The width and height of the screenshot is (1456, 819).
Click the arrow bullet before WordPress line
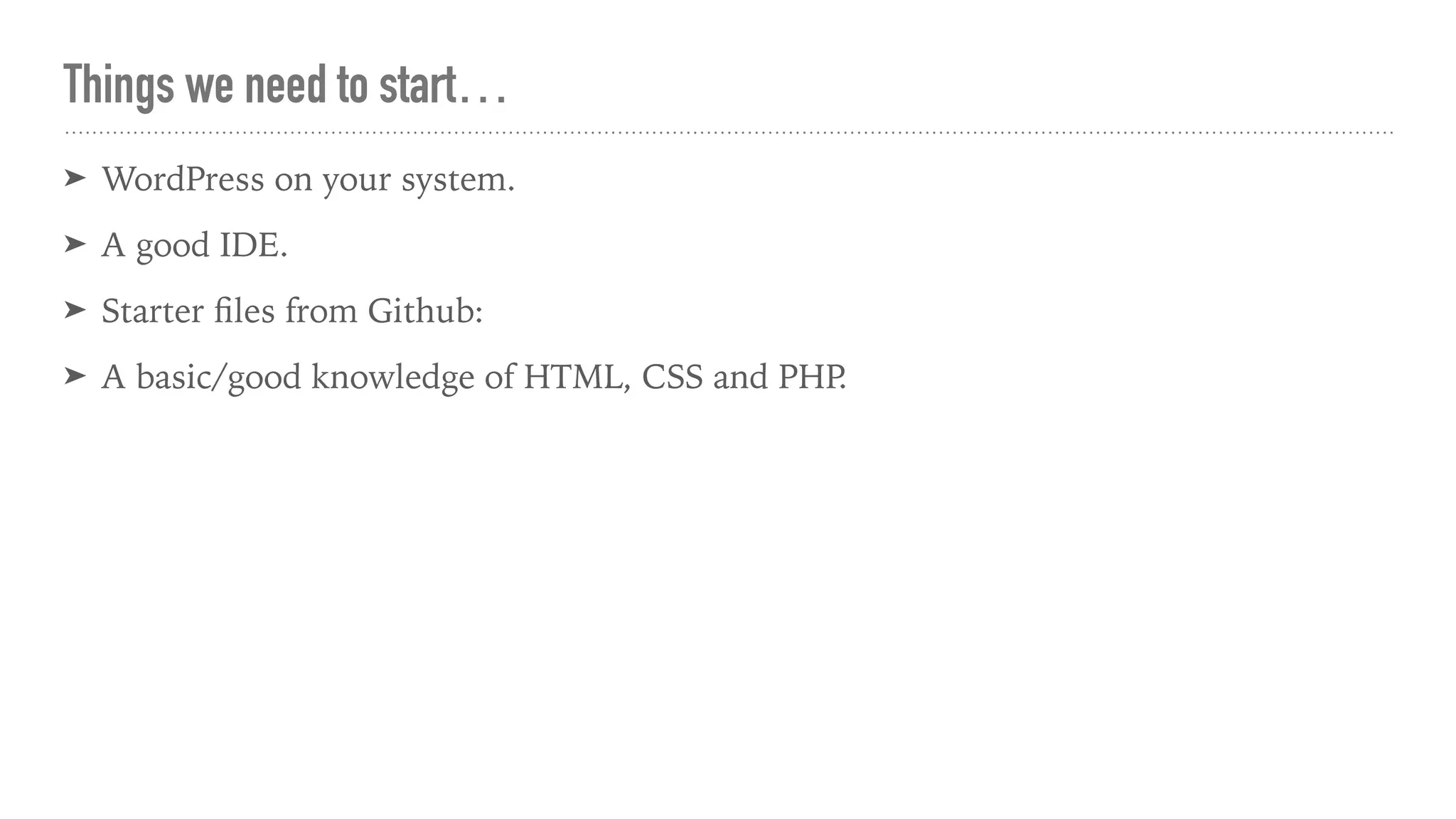coord(75,178)
